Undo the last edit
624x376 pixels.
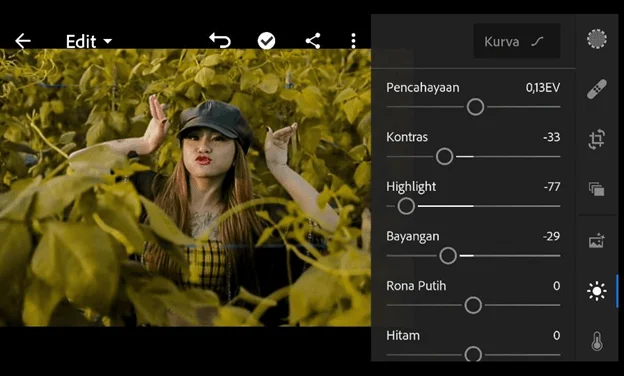(220, 41)
